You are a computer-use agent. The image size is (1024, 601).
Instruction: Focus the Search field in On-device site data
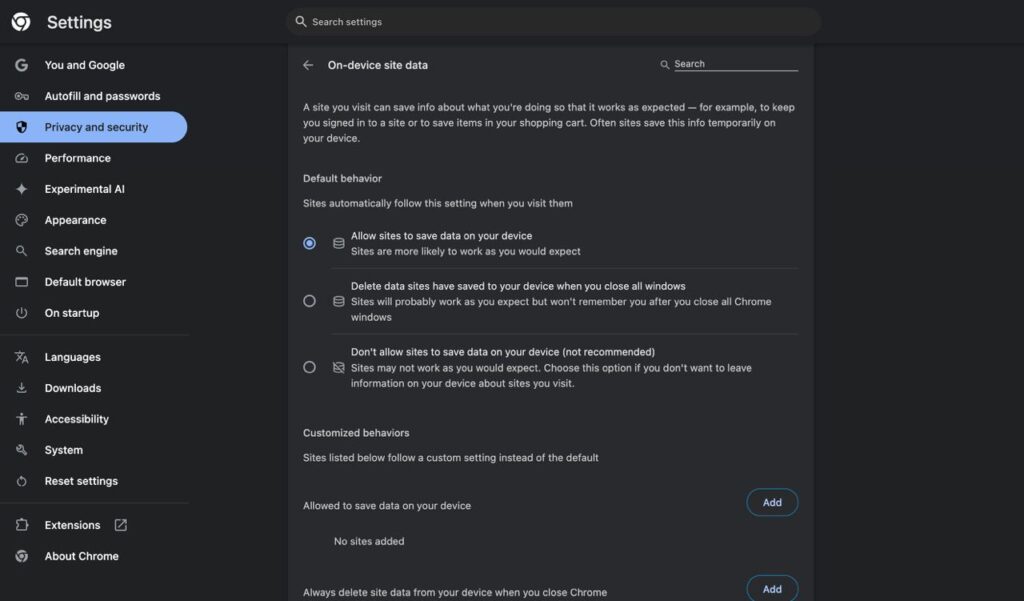735,64
